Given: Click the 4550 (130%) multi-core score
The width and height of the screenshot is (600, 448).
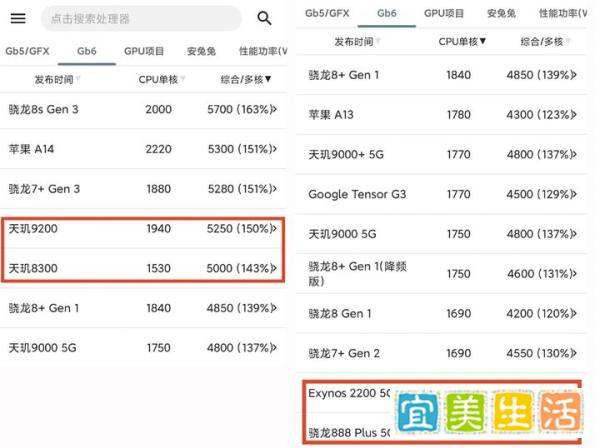Looking at the screenshot, I should (538, 353).
